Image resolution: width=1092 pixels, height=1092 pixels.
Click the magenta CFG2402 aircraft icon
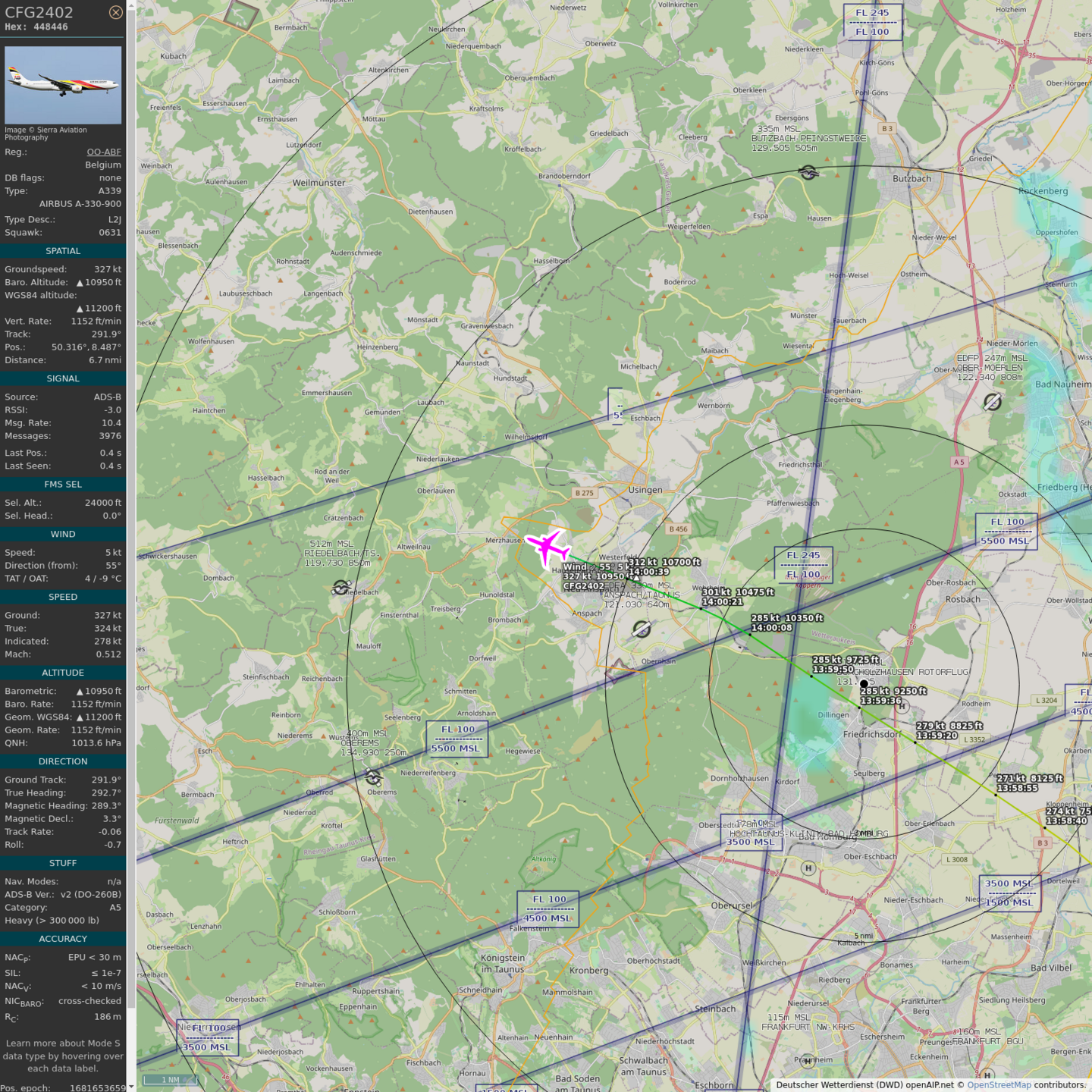tap(548, 547)
